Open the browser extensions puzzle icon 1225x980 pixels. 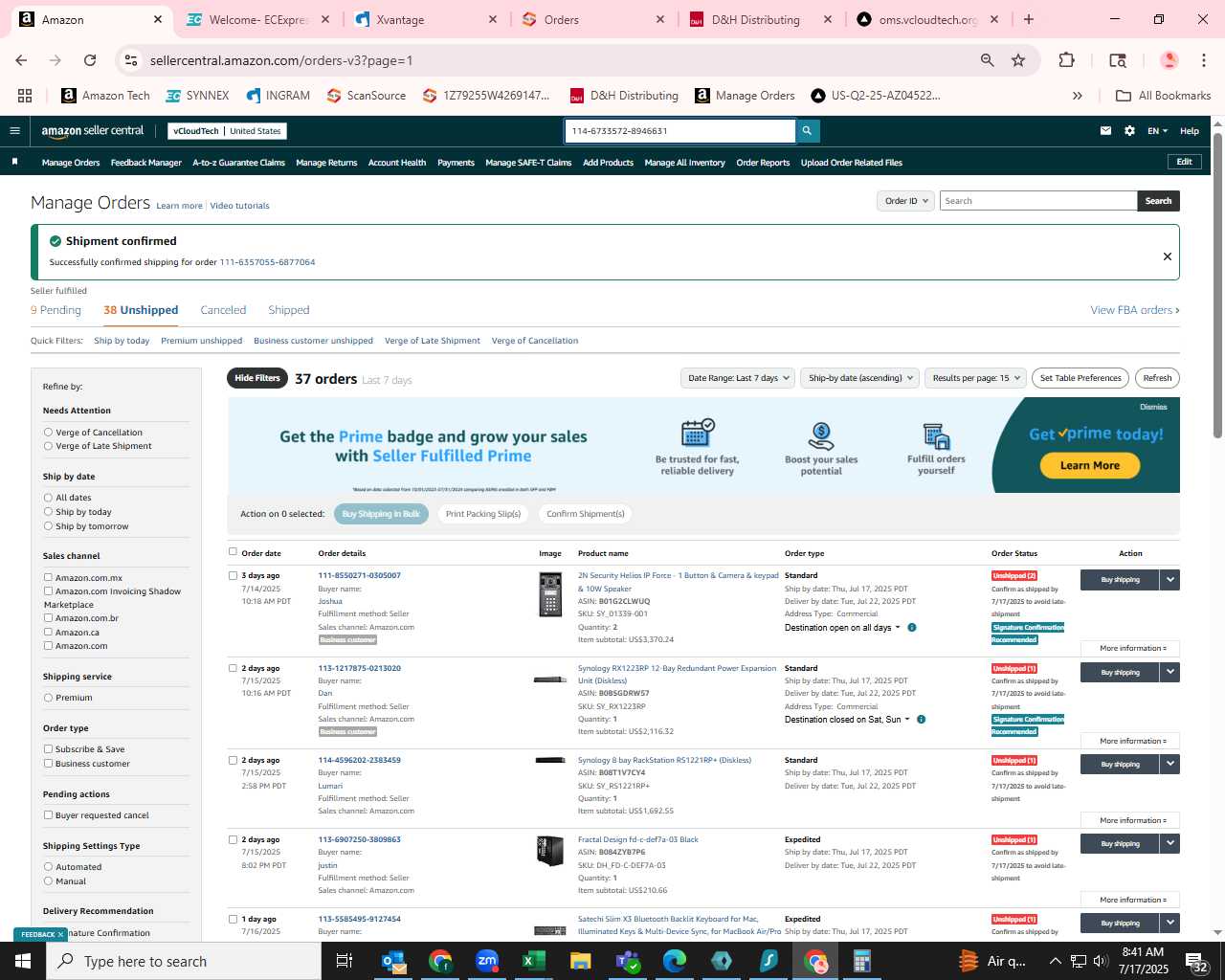1066,60
